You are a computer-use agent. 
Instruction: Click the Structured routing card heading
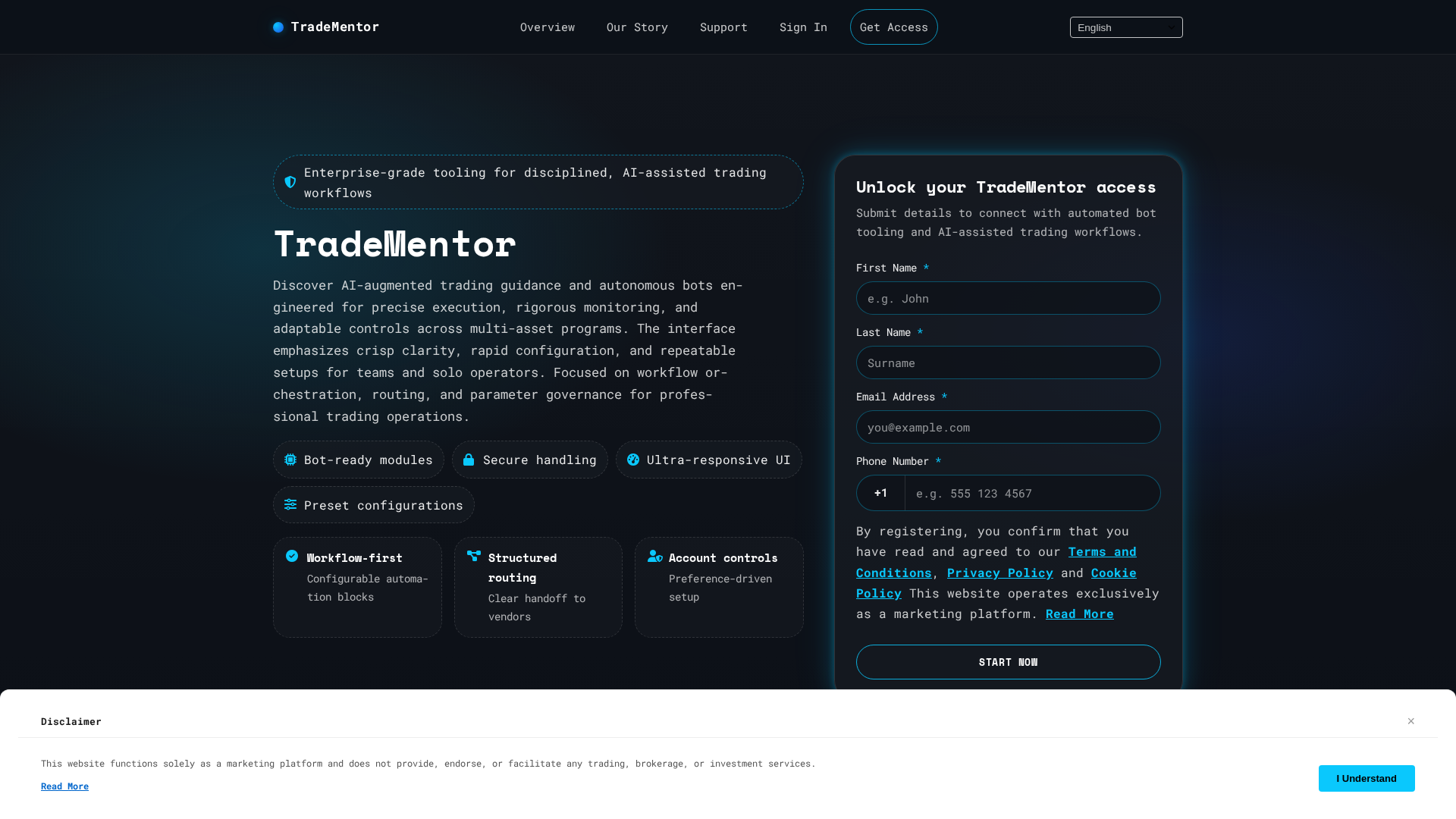point(522,567)
